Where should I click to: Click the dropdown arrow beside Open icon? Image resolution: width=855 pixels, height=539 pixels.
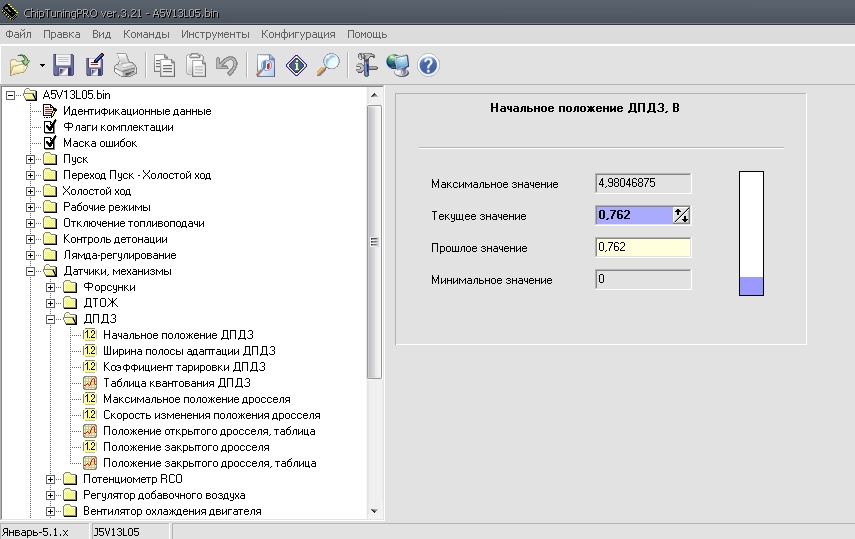43,66
